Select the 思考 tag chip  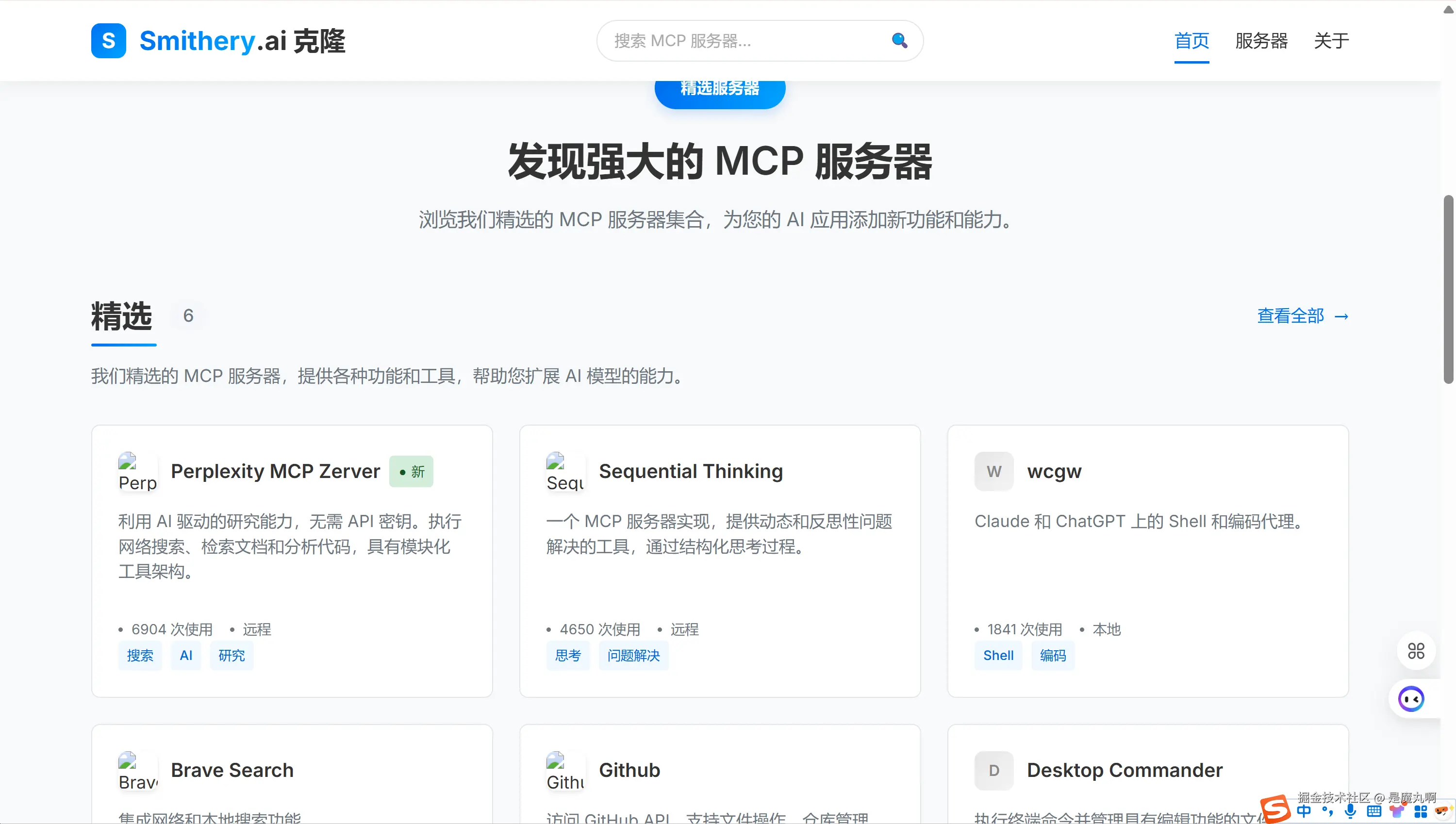pyautogui.click(x=567, y=655)
